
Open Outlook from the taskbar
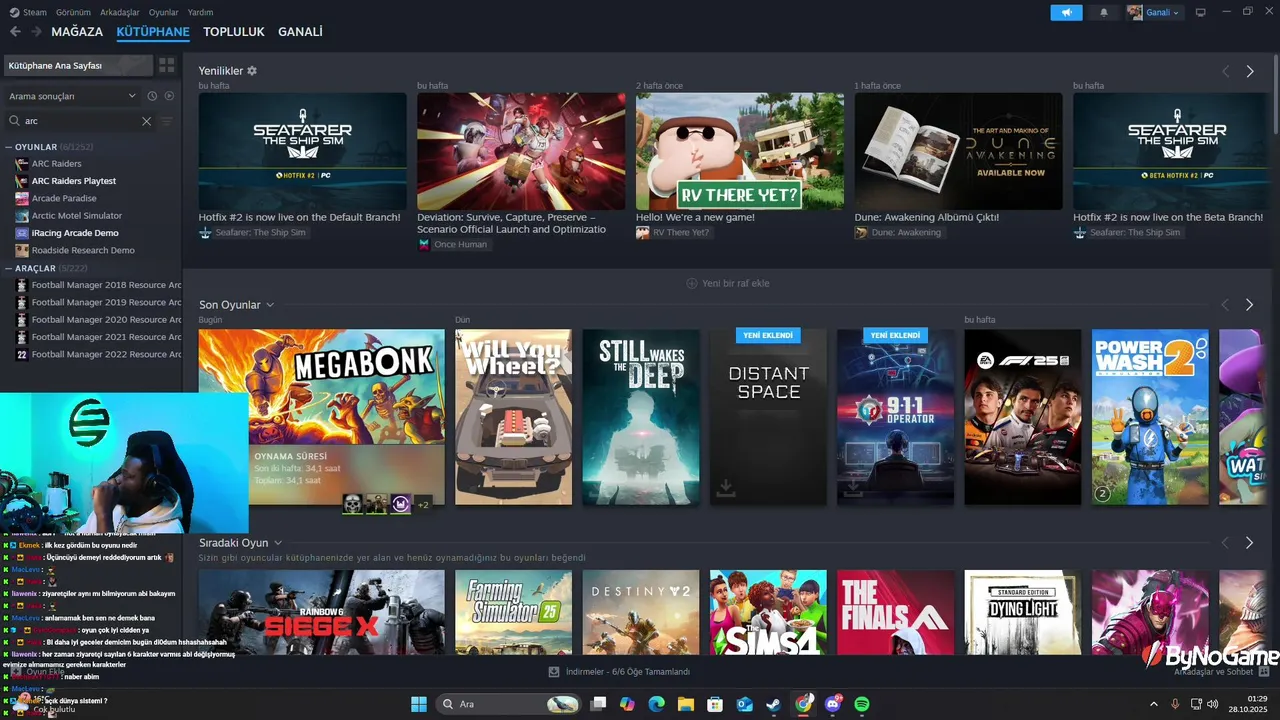pos(744,704)
